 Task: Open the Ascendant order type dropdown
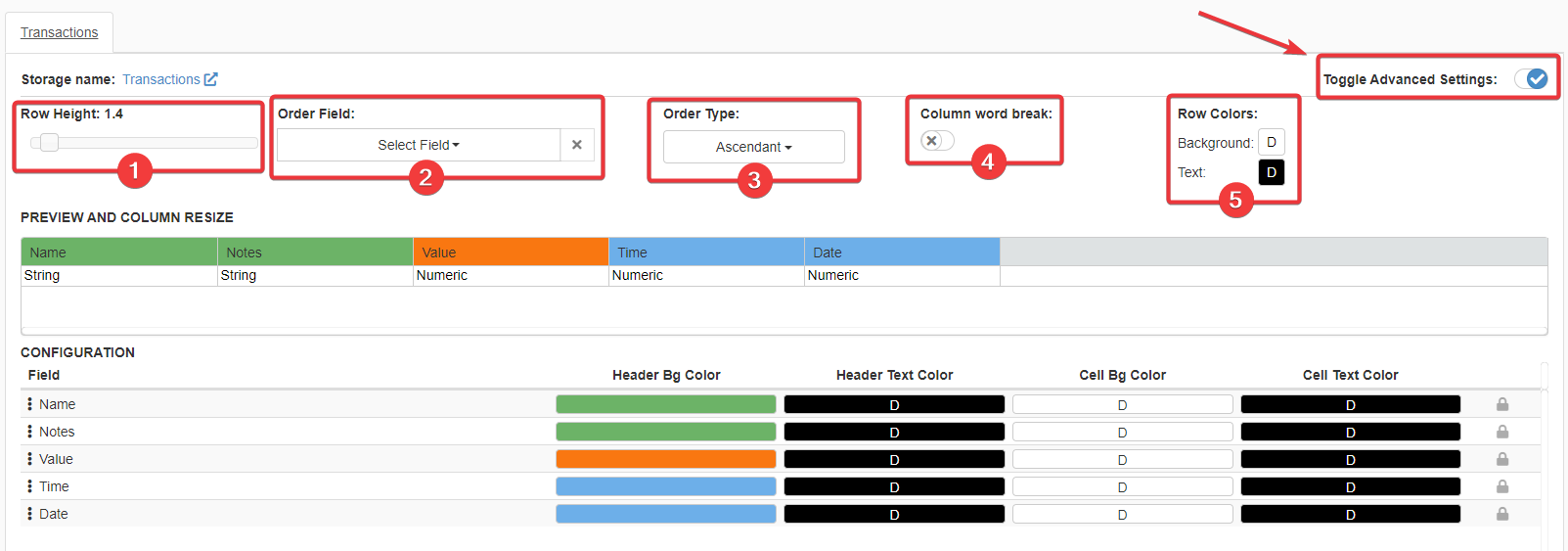point(753,147)
